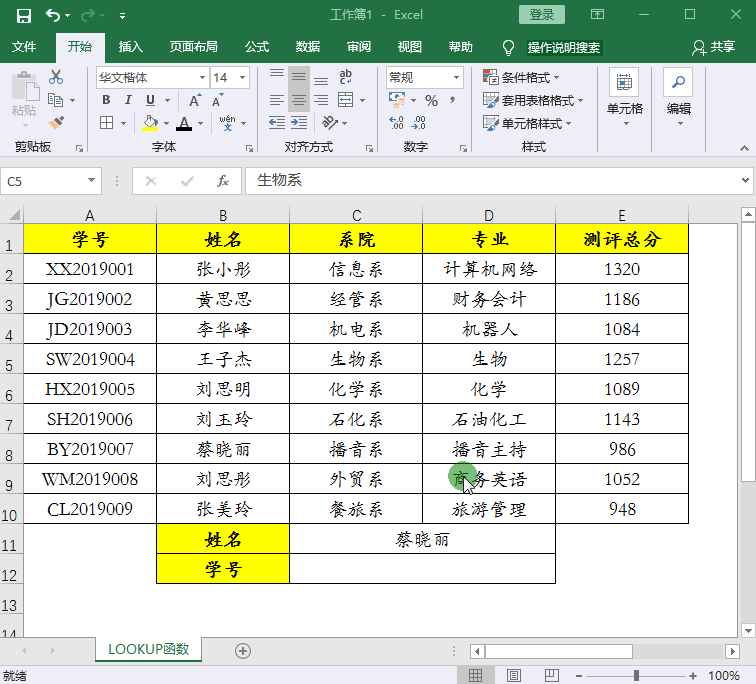The image size is (756, 684).
Task: Activate the Format Painter brush
Action: click(56, 123)
